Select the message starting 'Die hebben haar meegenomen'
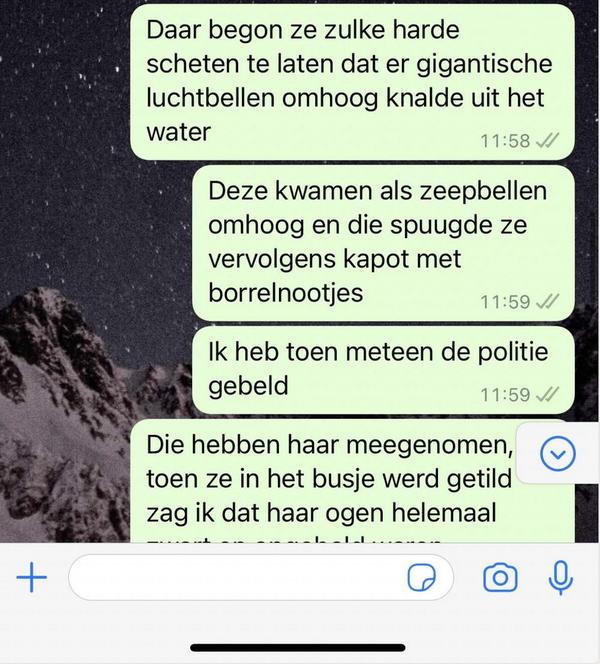This screenshot has height=664, width=600. click(x=352, y=481)
